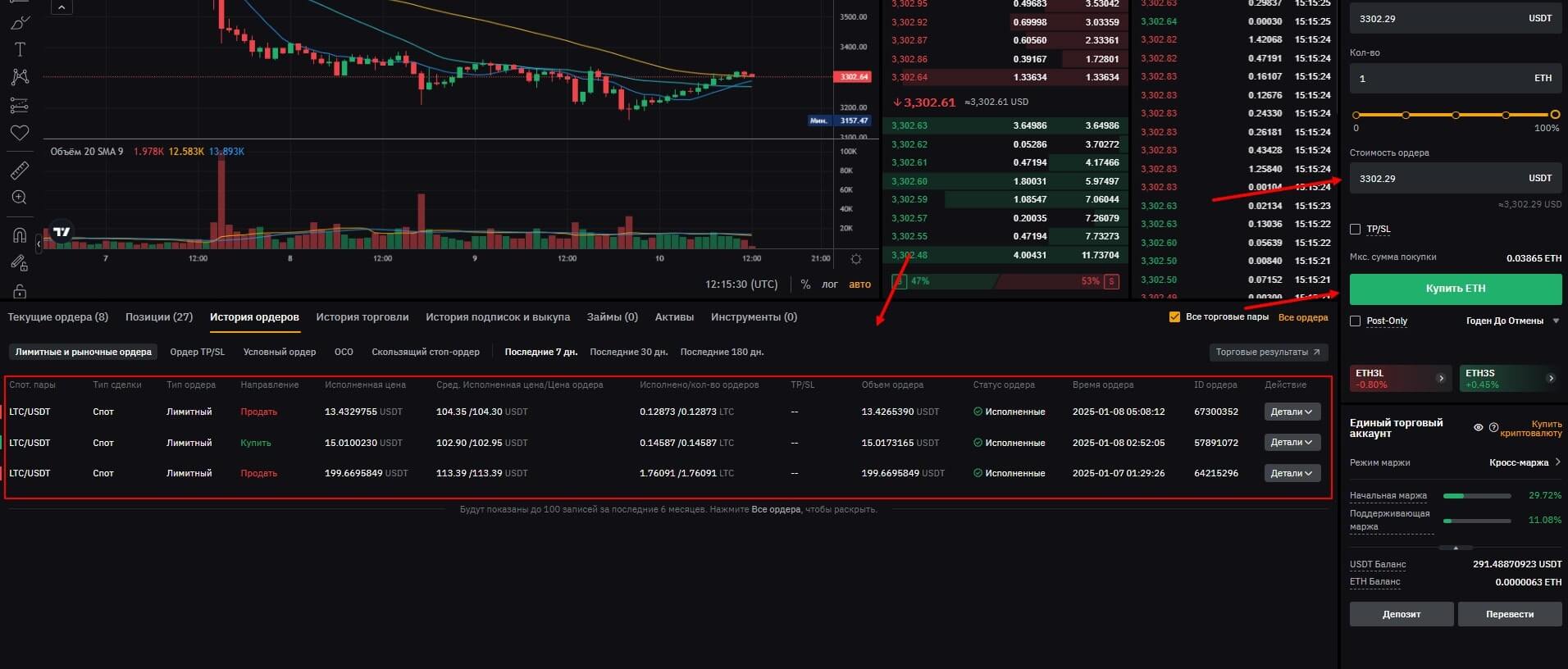Switch to the Позиции (27) tab
The height and width of the screenshot is (669, 1568).
tap(158, 317)
